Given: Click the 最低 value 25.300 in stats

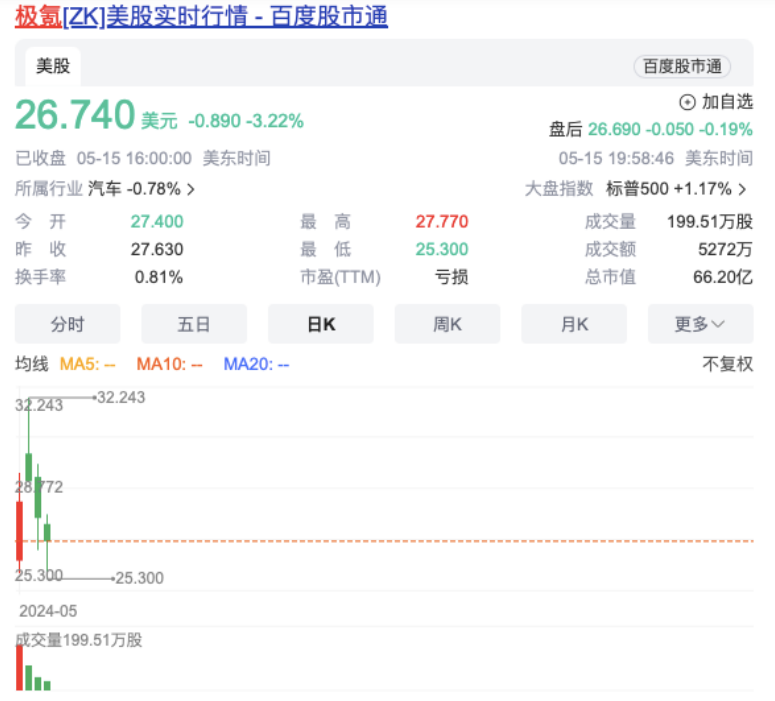Looking at the screenshot, I should [x=441, y=249].
